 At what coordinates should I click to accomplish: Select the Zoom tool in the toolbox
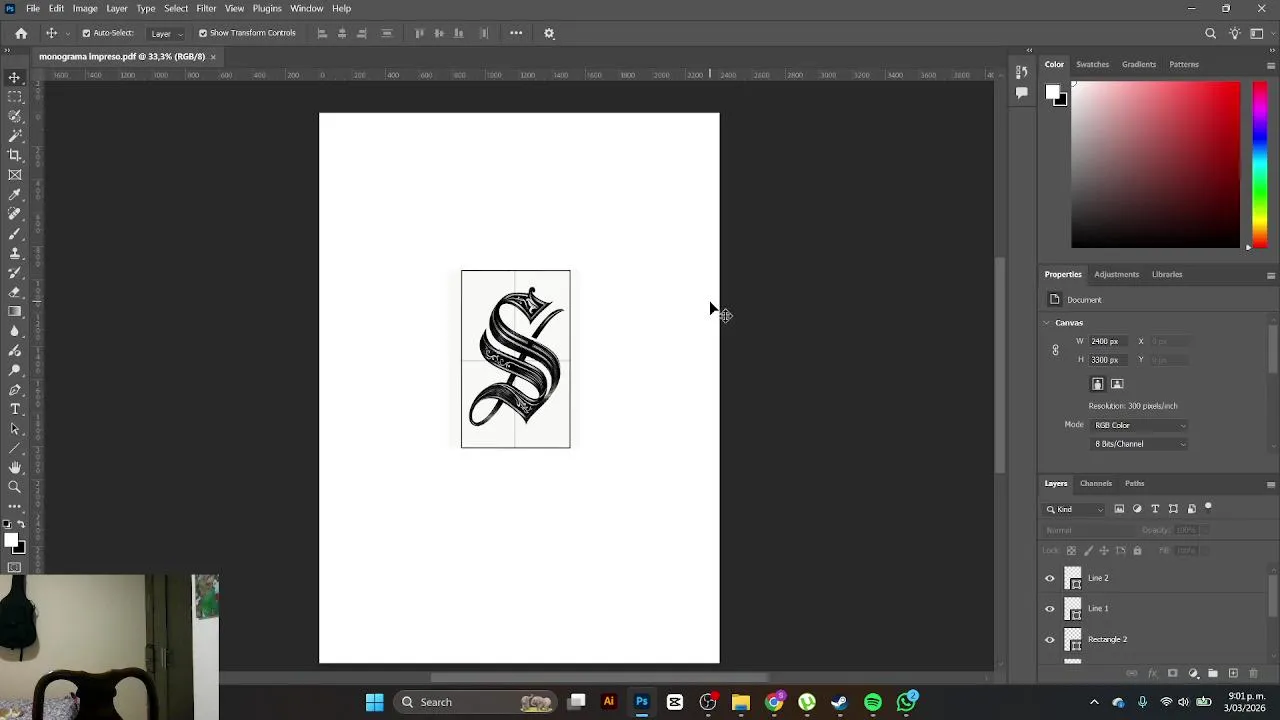pyautogui.click(x=15, y=487)
